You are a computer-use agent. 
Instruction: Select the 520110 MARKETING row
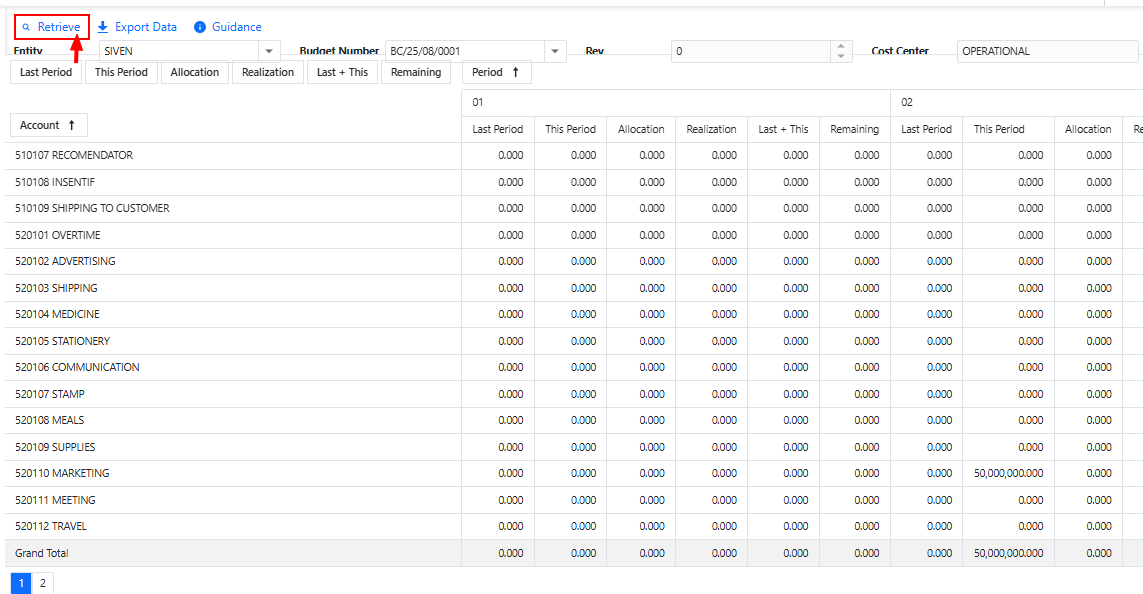[233, 473]
